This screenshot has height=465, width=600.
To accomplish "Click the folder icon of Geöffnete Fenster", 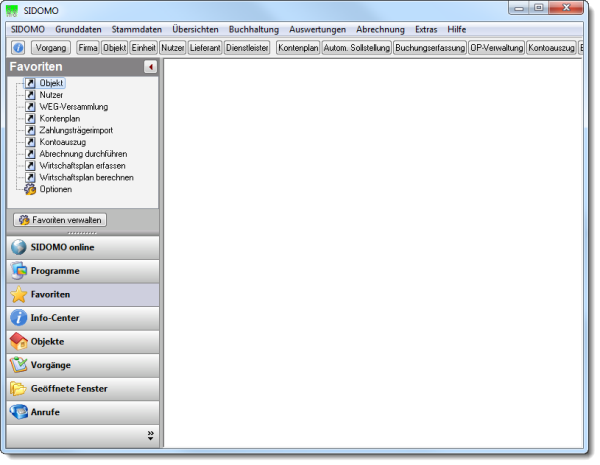I will [x=18, y=388].
